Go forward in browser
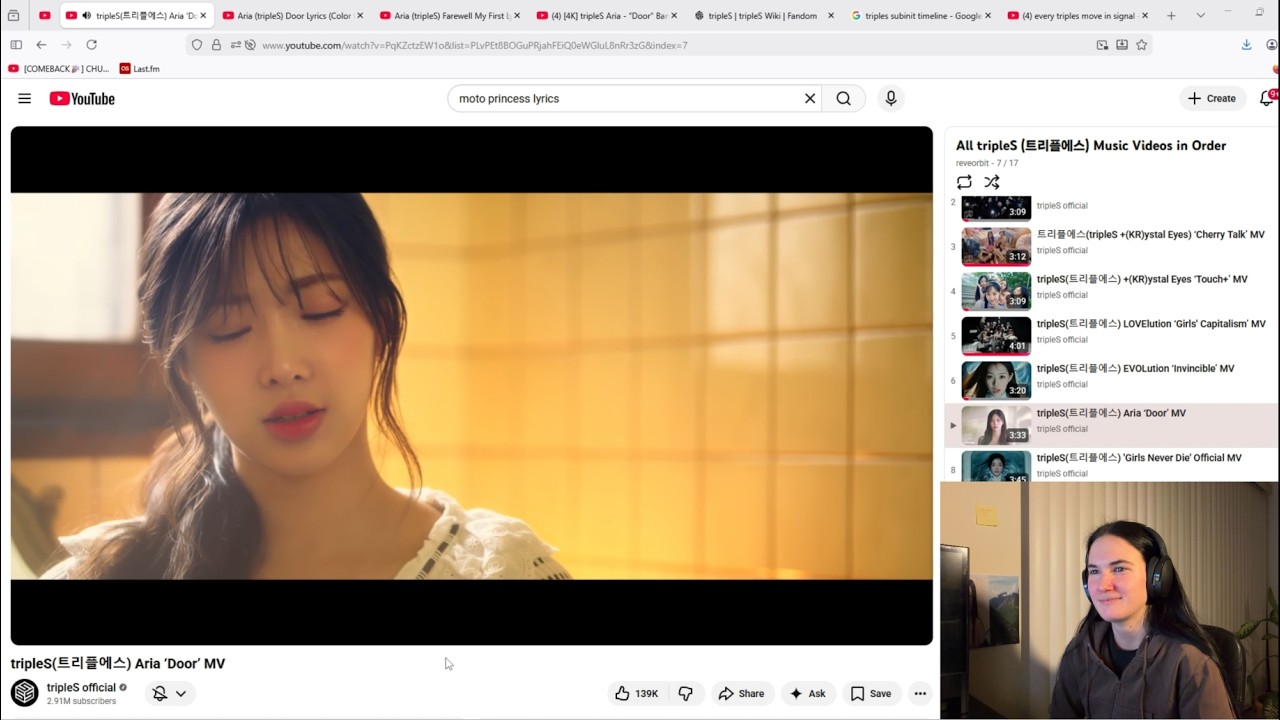The image size is (1280, 720). point(66,45)
